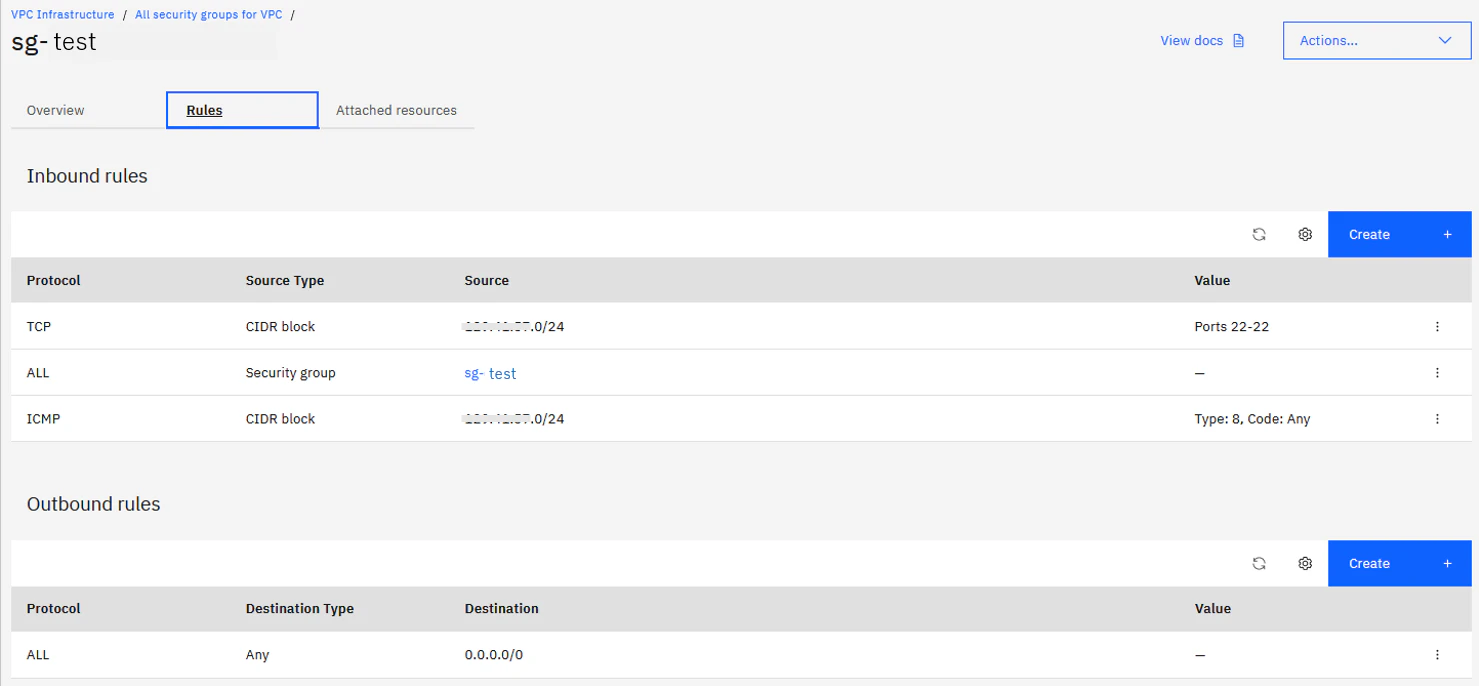The height and width of the screenshot is (686, 1479).
Task: Open Inbound rules table settings gear
Action: point(1305,234)
